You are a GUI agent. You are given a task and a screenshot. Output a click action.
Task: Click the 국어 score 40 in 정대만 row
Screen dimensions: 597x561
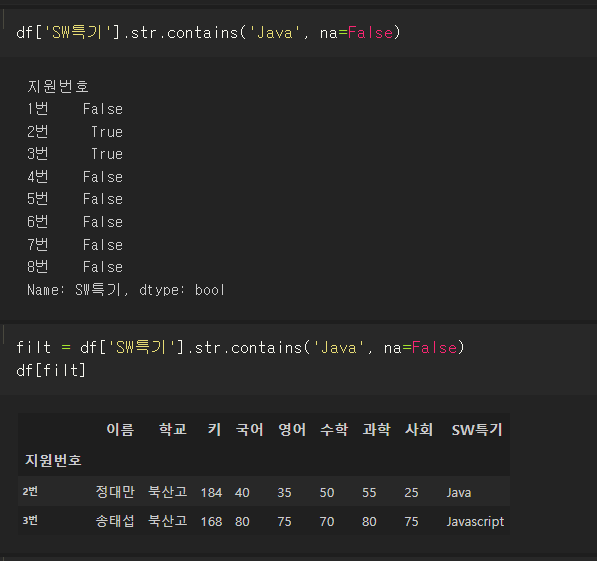coord(242,492)
